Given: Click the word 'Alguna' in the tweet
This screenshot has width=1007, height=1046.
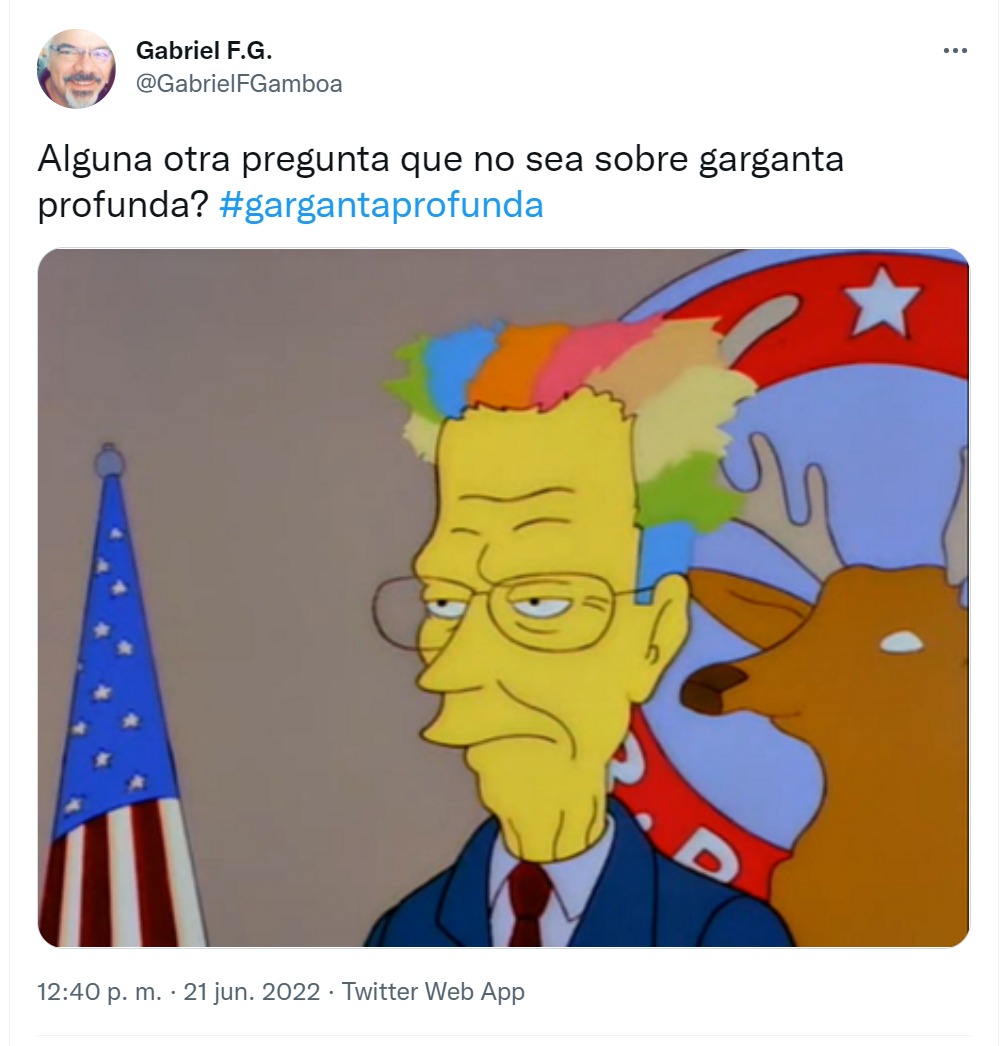Looking at the screenshot, I should coord(95,160).
